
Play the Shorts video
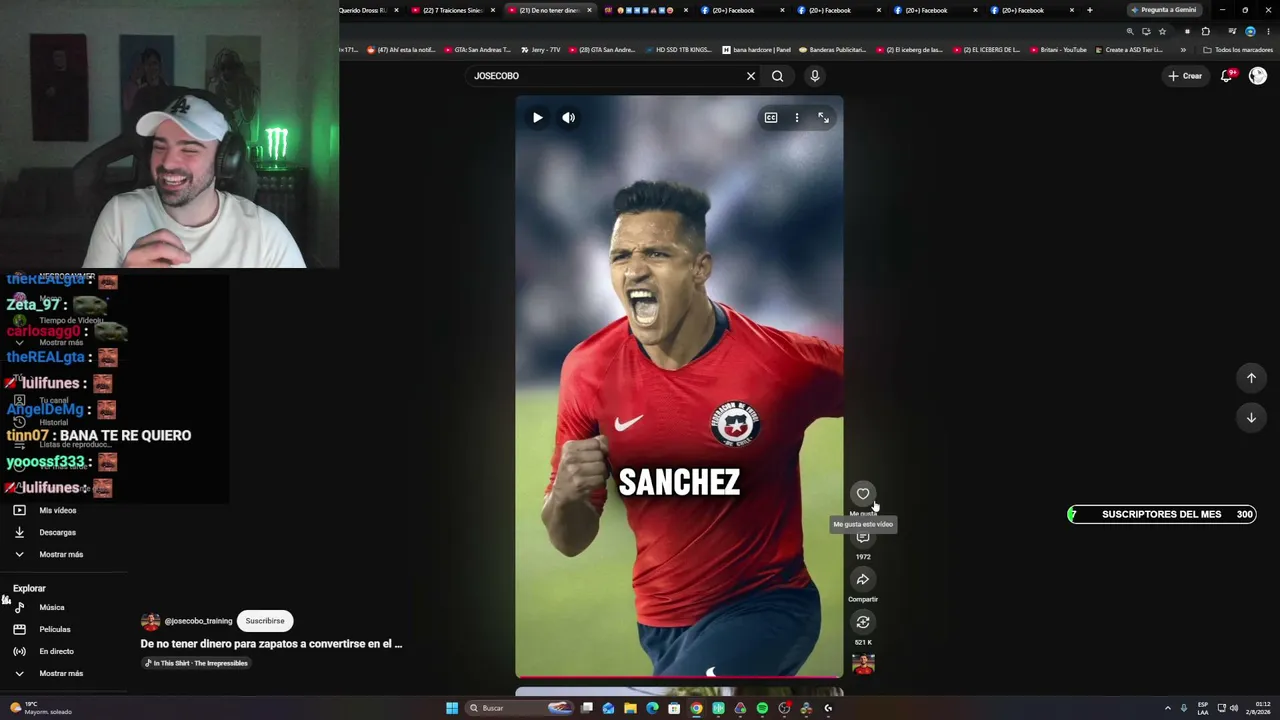(538, 118)
